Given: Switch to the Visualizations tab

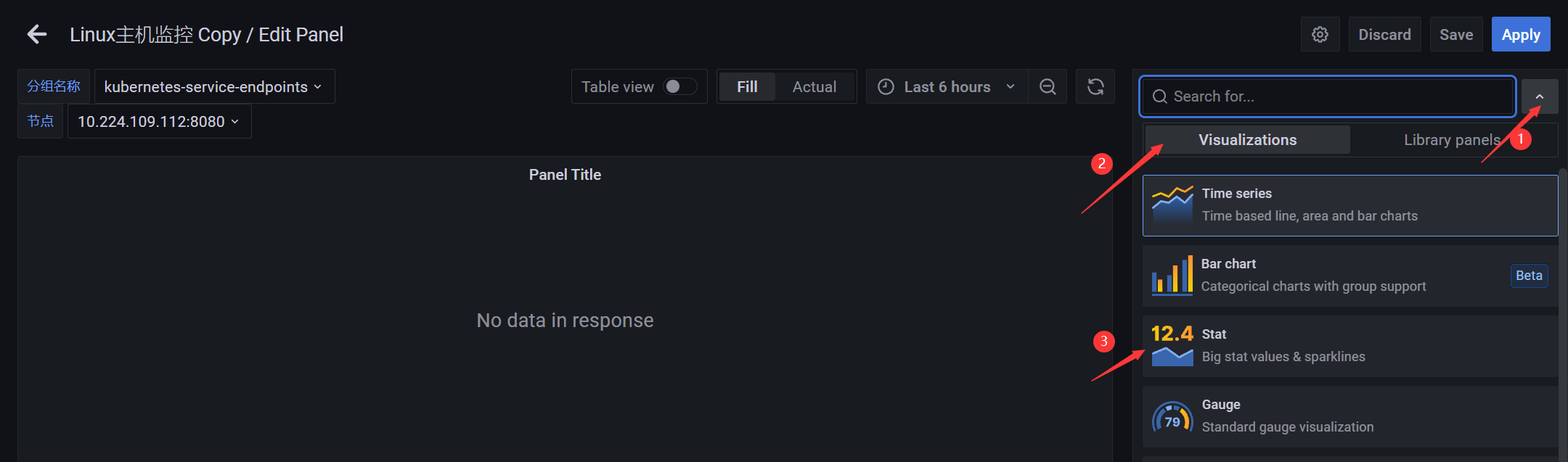Looking at the screenshot, I should (x=1247, y=139).
